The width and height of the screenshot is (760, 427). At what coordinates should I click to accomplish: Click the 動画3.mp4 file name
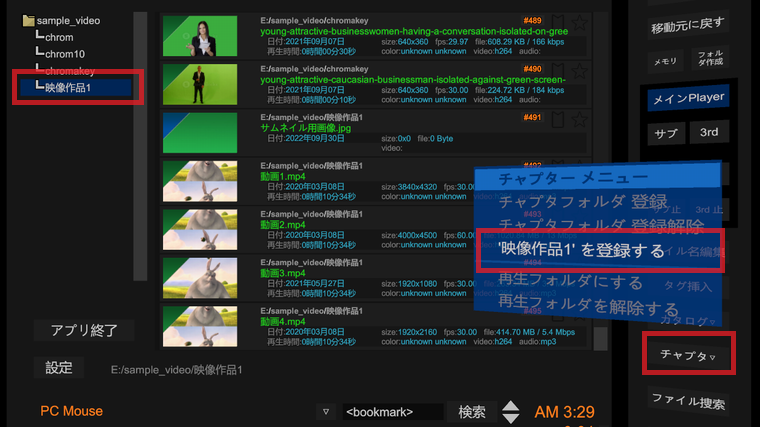(x=283, y=273)
